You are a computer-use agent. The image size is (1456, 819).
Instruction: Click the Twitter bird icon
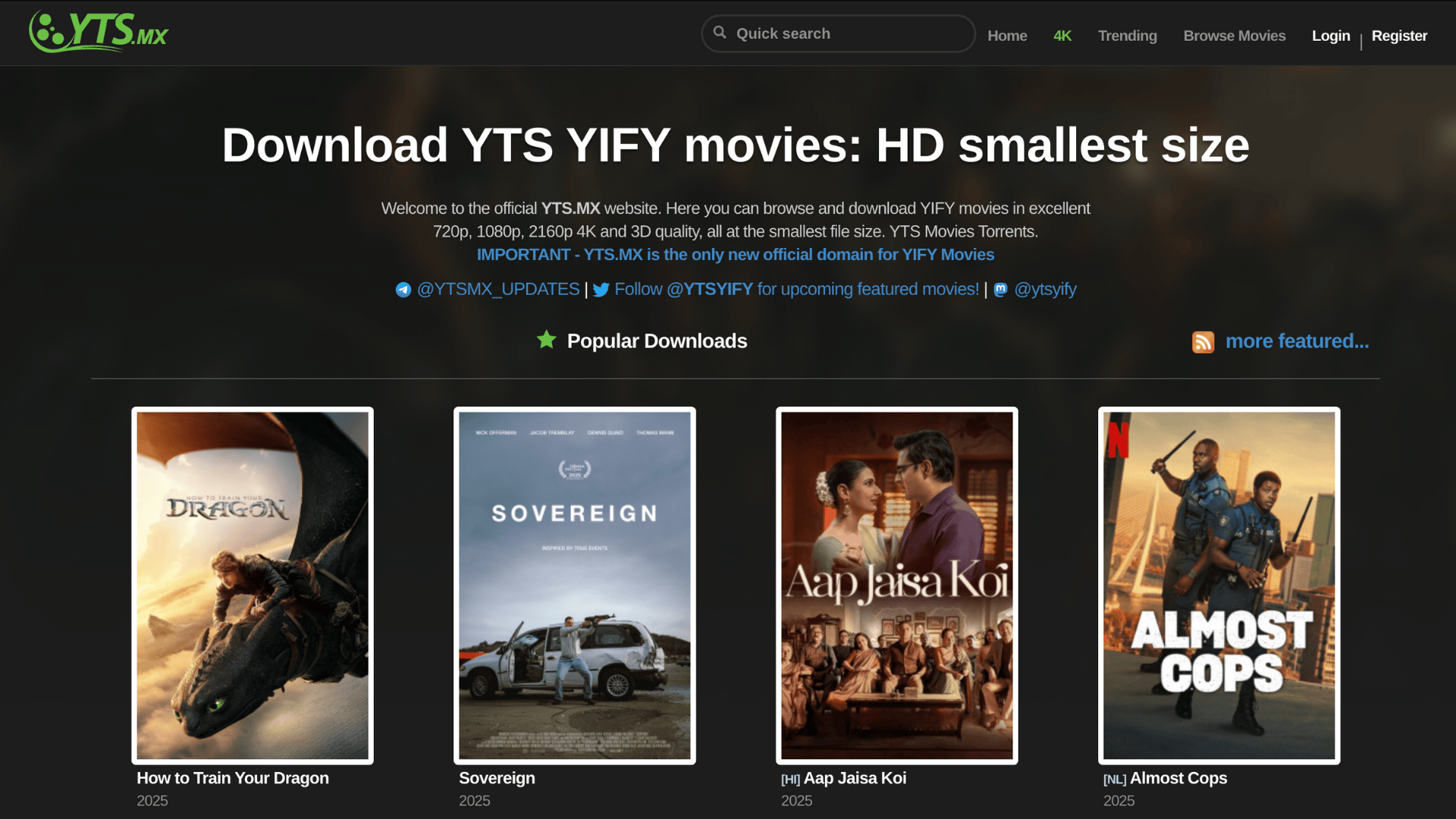click(x=601, y=290)
